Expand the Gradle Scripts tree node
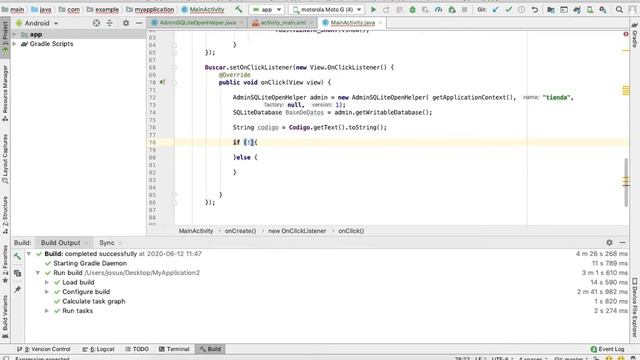Image resolution: width=640 pixels, height=360 pixels. [15, 44]
